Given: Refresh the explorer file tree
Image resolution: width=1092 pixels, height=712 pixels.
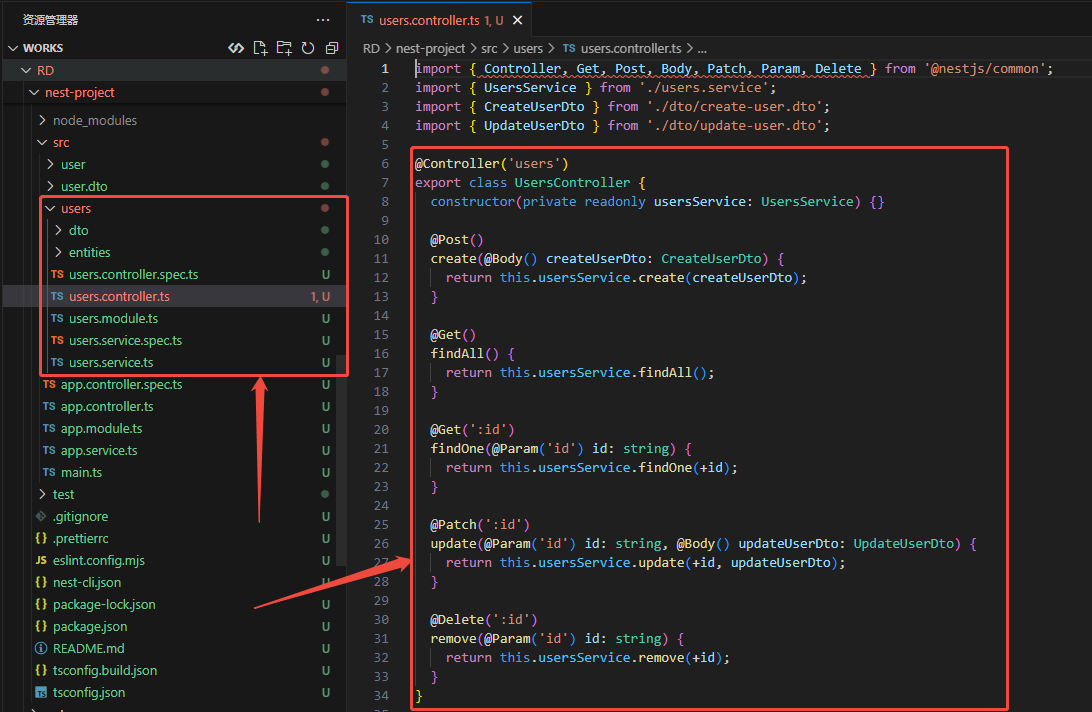Looking at the screenshot, I should (x=308, y=48).
